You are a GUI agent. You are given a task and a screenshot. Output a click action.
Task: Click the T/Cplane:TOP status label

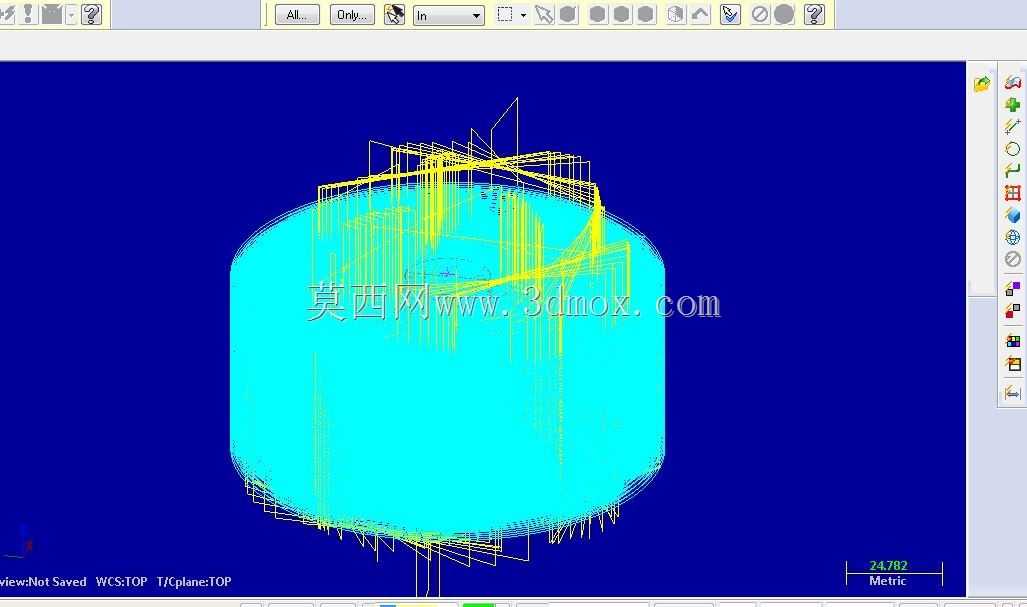point(194,581)
